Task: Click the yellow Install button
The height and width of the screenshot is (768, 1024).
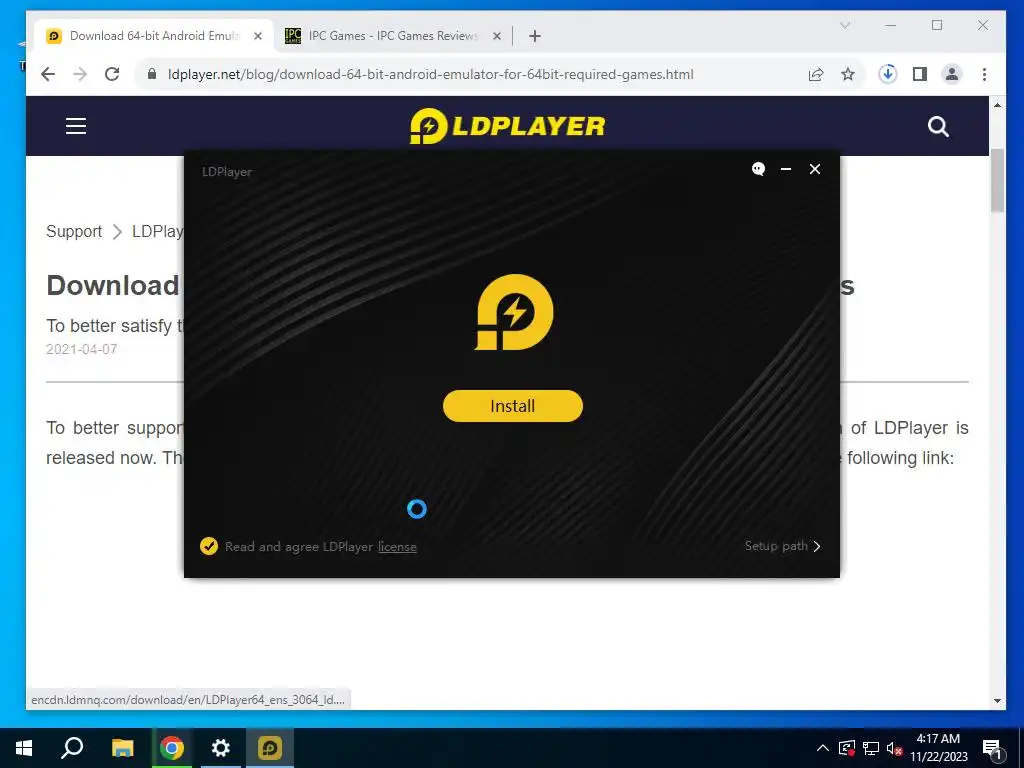Action: coord(513,406)
